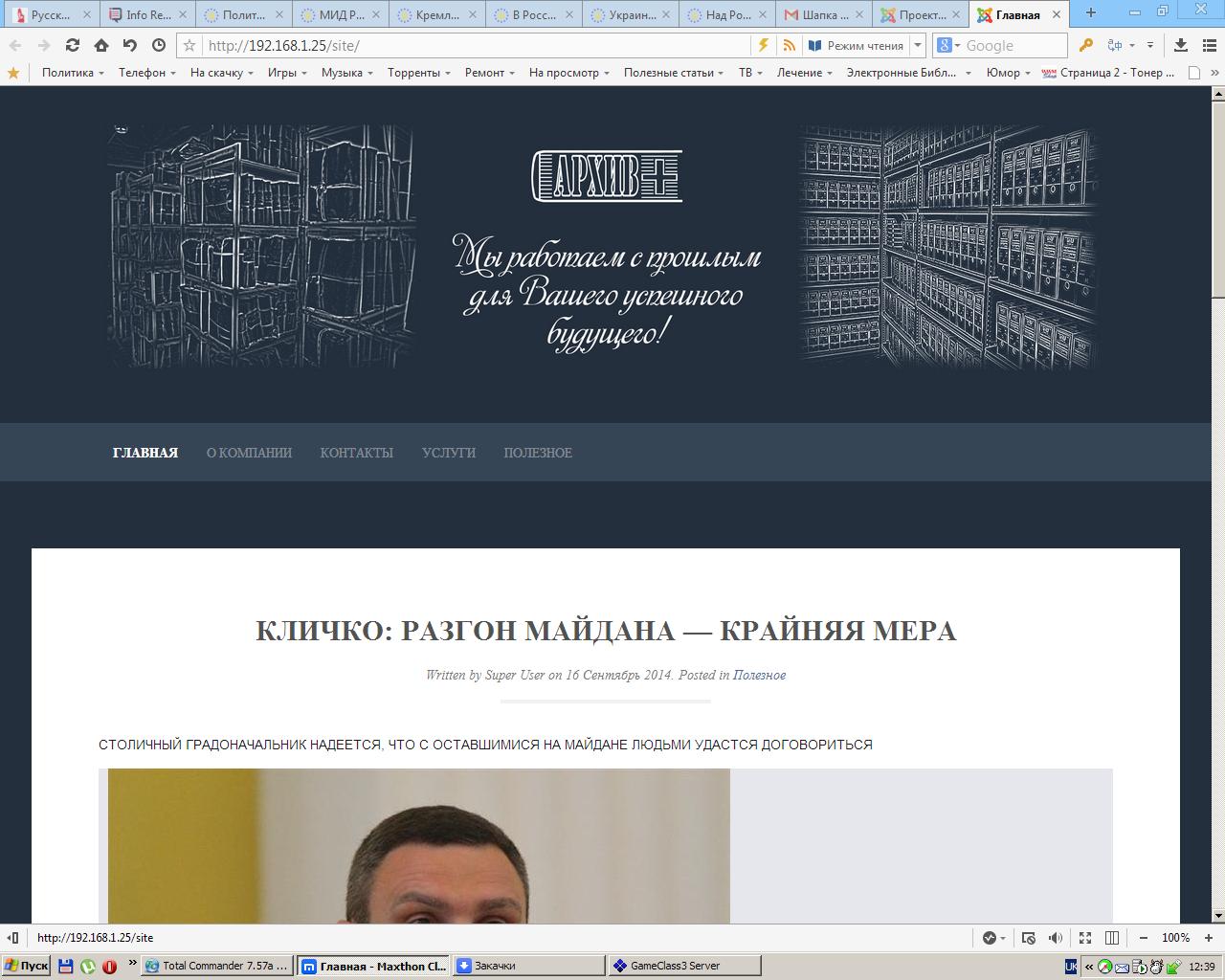Open the Юмор bookmarks folder
This screenshot has height=980, width=1225.
click(x=1009, y=73)
